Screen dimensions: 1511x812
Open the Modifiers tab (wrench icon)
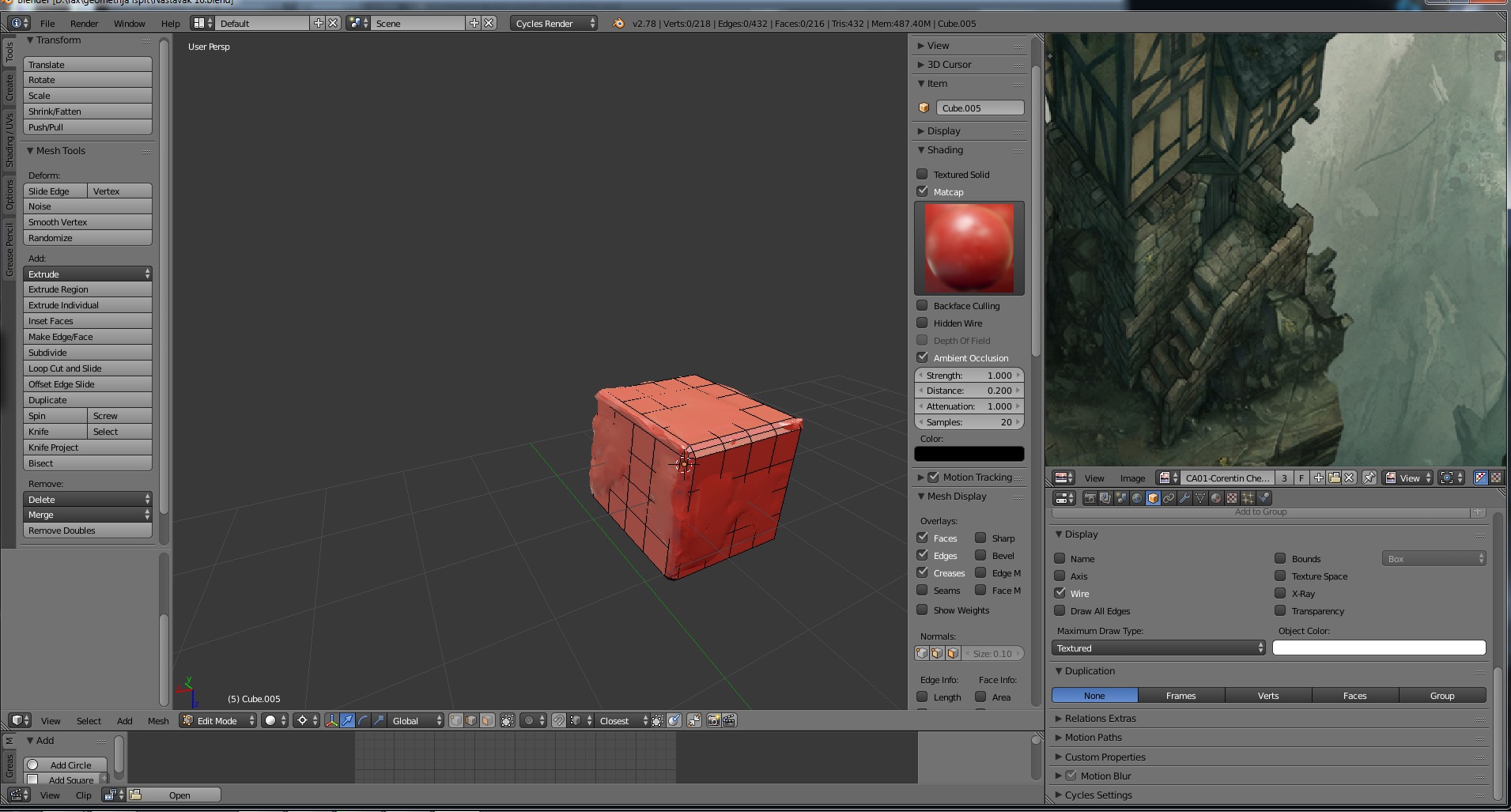click(1184, 498)
